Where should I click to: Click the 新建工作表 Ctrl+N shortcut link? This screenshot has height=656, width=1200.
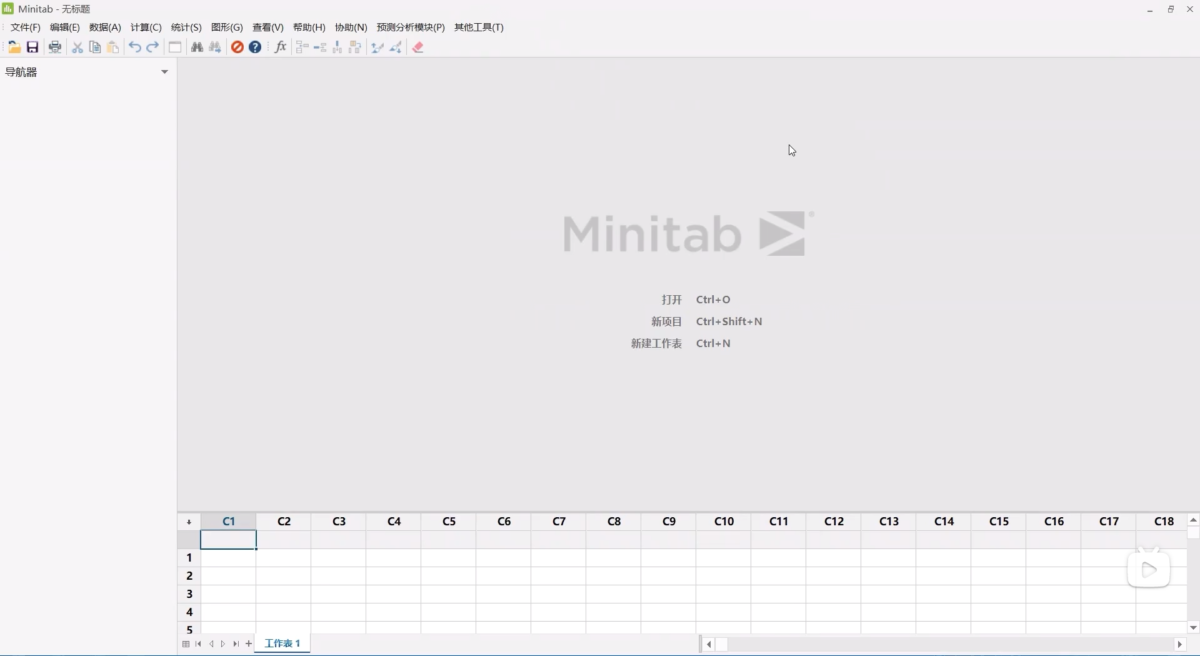click(681, 344)
